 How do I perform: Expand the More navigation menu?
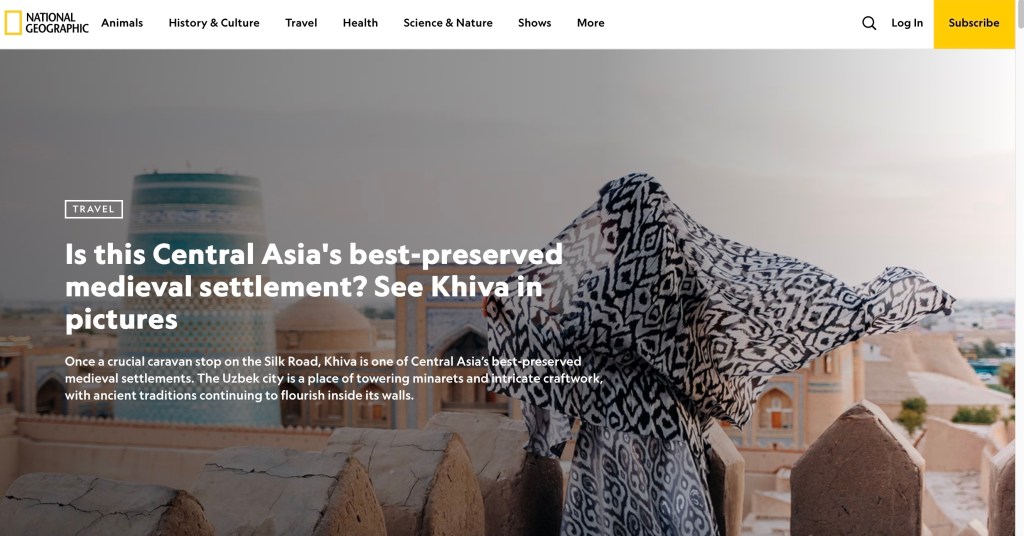590,23
